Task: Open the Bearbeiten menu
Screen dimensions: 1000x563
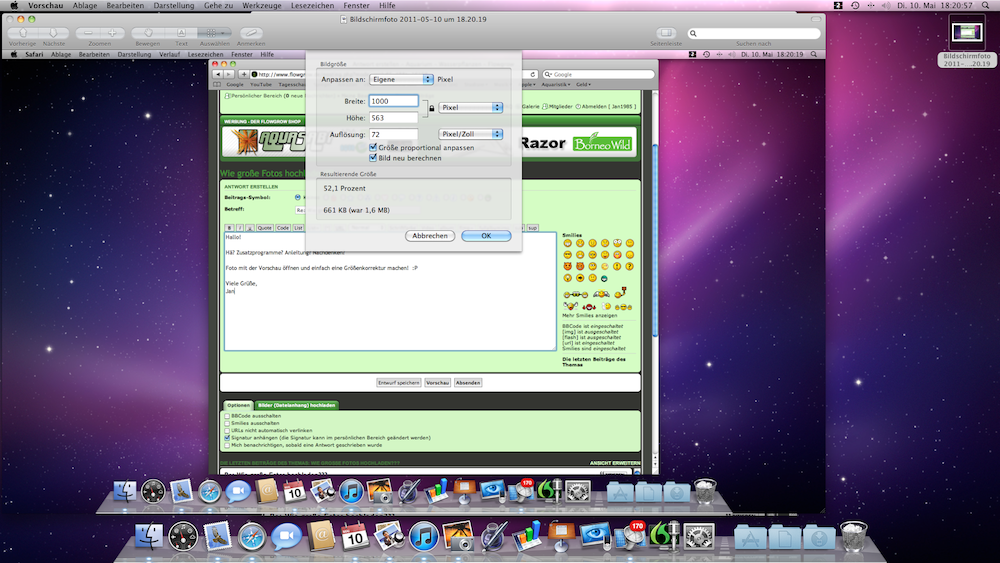Action: click(125, 5)
